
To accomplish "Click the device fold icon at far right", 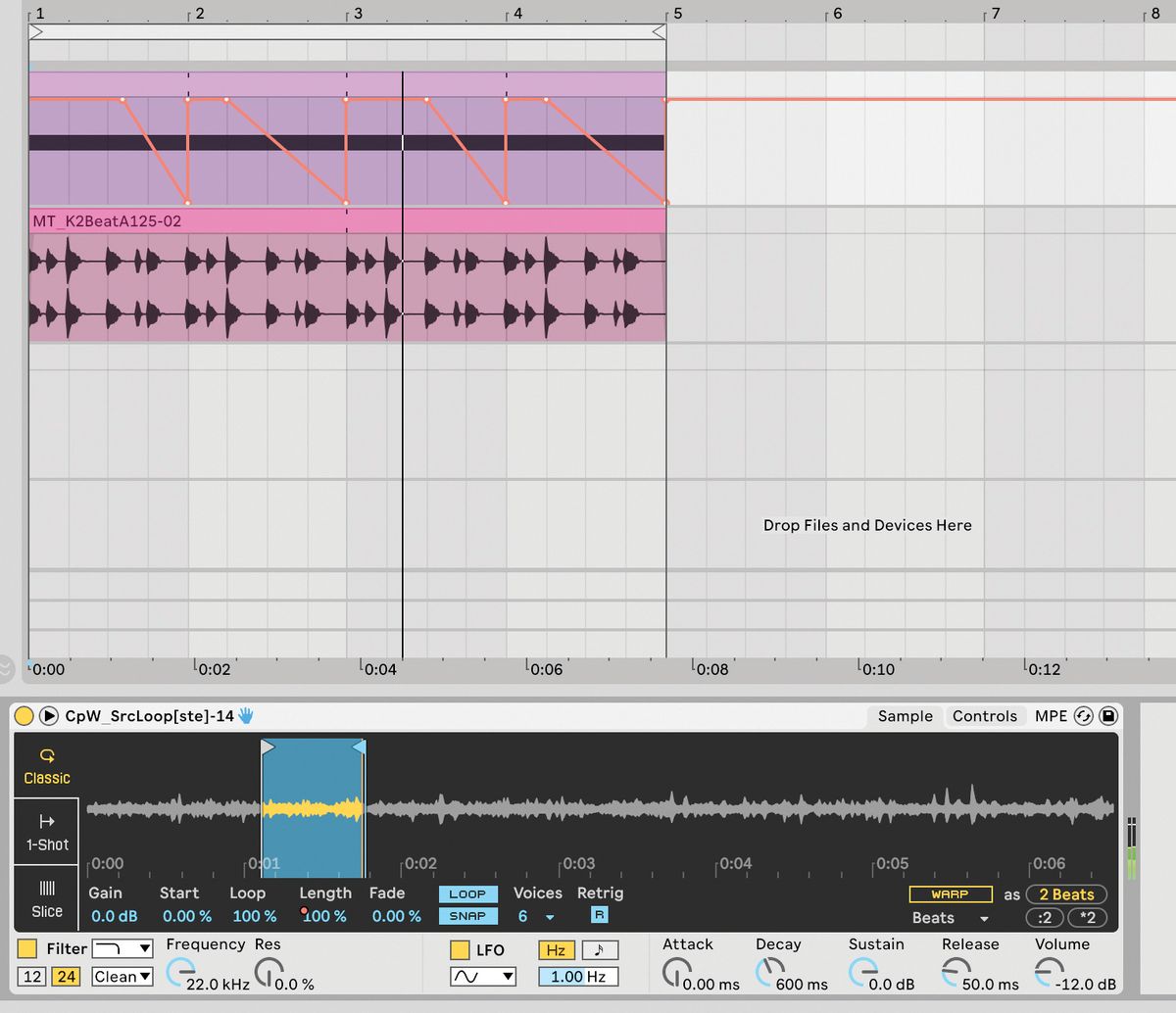I will 1108,716.
